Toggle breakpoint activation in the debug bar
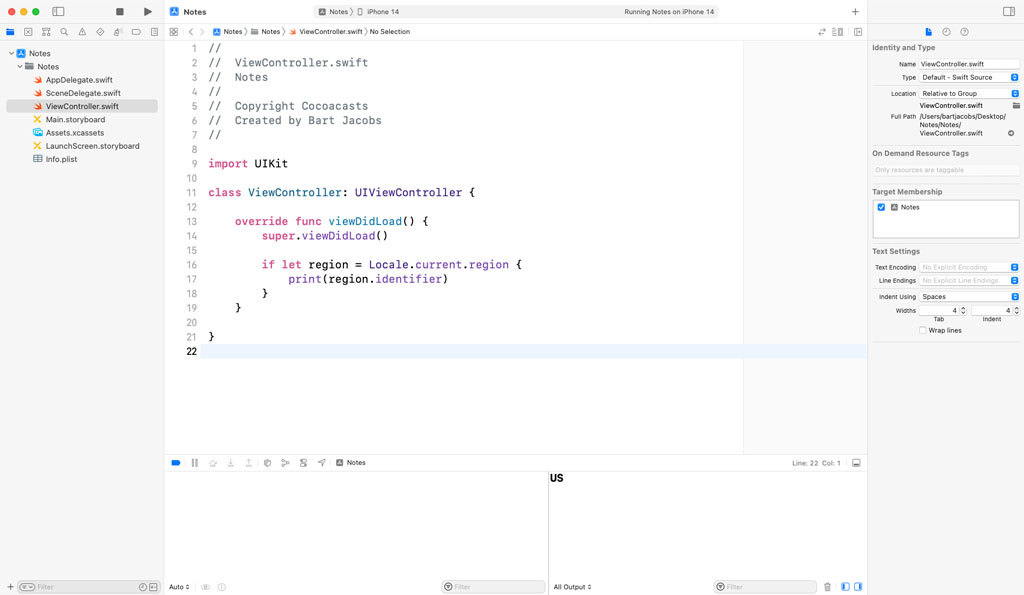This screenshot has height=595, width=1024. coord(175,462)
